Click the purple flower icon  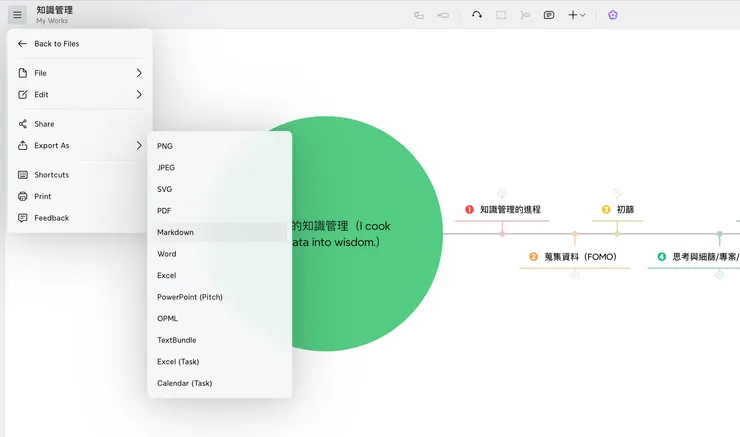613,15
